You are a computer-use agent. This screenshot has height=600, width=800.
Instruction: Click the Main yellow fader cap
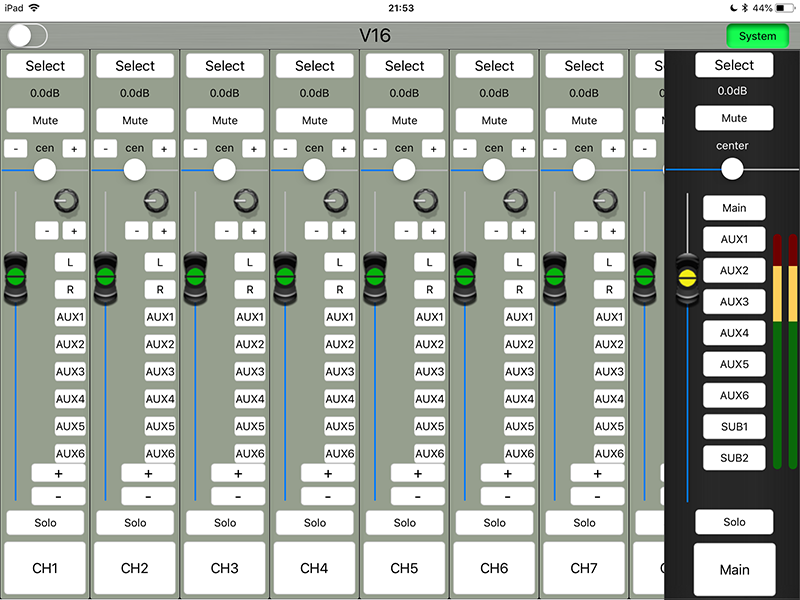pyautogui.click(x=687, y=278)
